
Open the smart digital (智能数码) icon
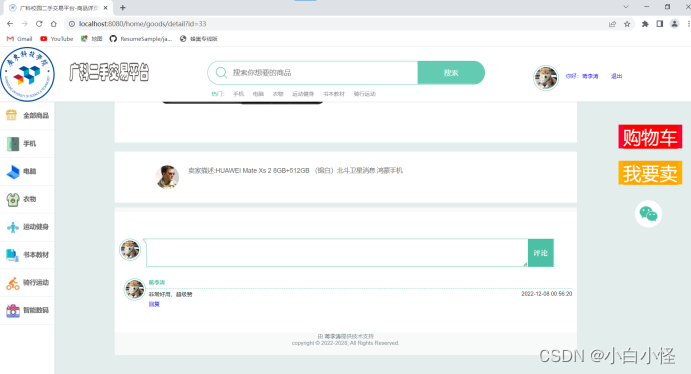pos(13,311)
